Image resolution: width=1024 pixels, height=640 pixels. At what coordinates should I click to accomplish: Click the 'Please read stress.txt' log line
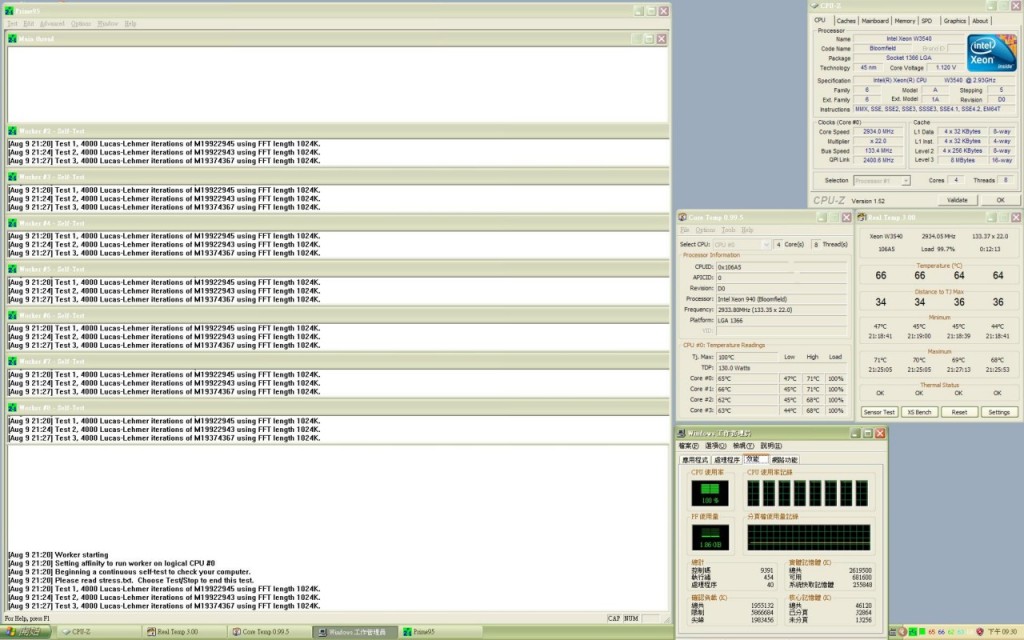coord(131,580)
